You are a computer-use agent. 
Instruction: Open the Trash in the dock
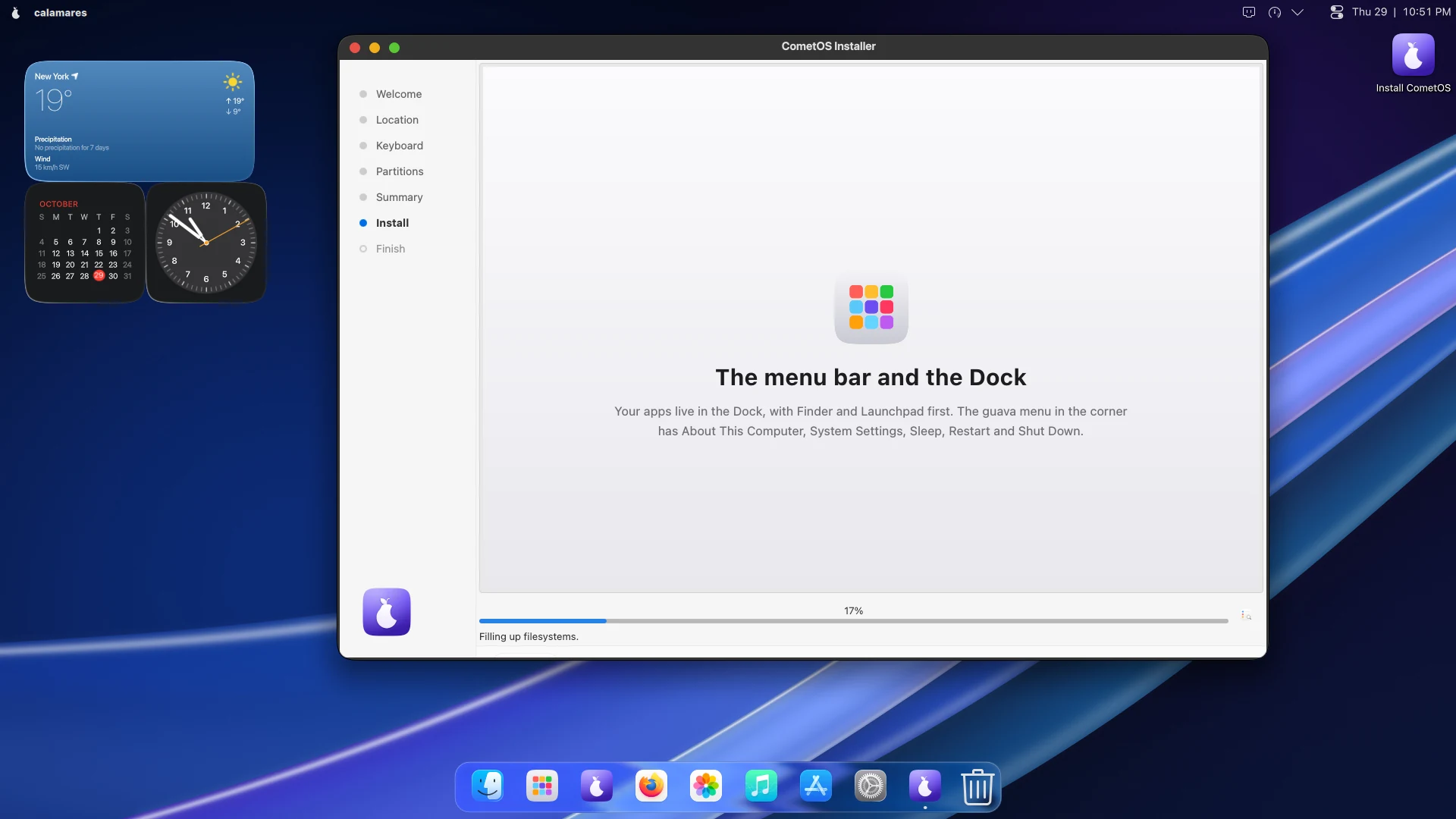(977, 786)
